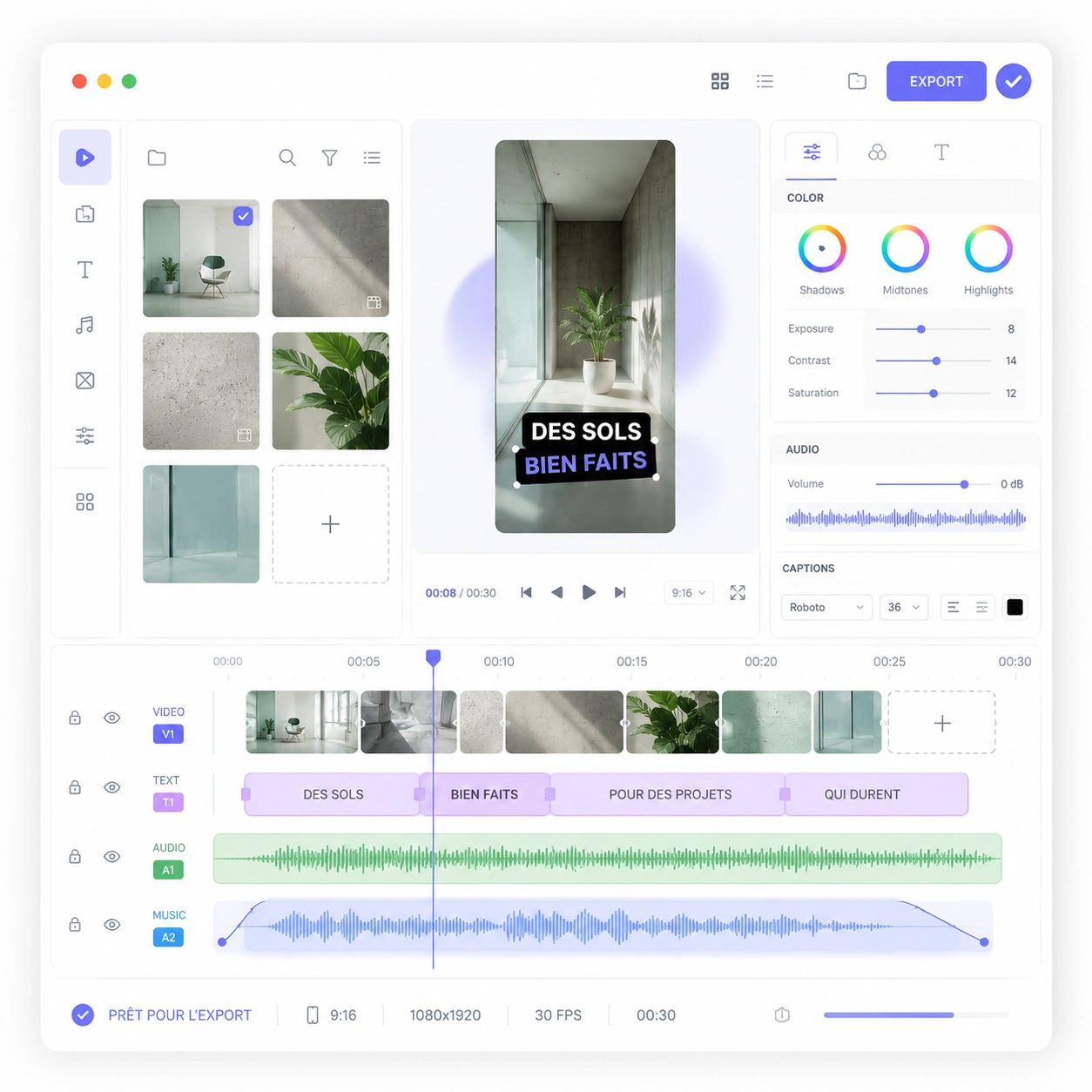Viewport: 1092px width, 1092px height.
Task: Select the plant clip on the video track
Action: click(x=672, y=723)
